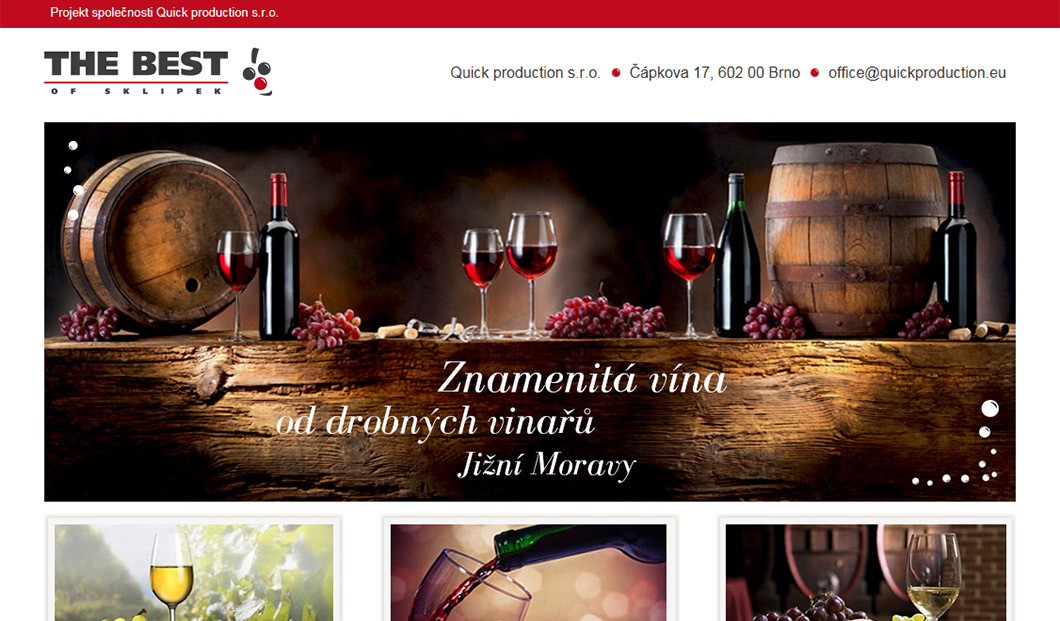
Task: Click the Quick production s.r.o. company name
Action: [525, 73]
